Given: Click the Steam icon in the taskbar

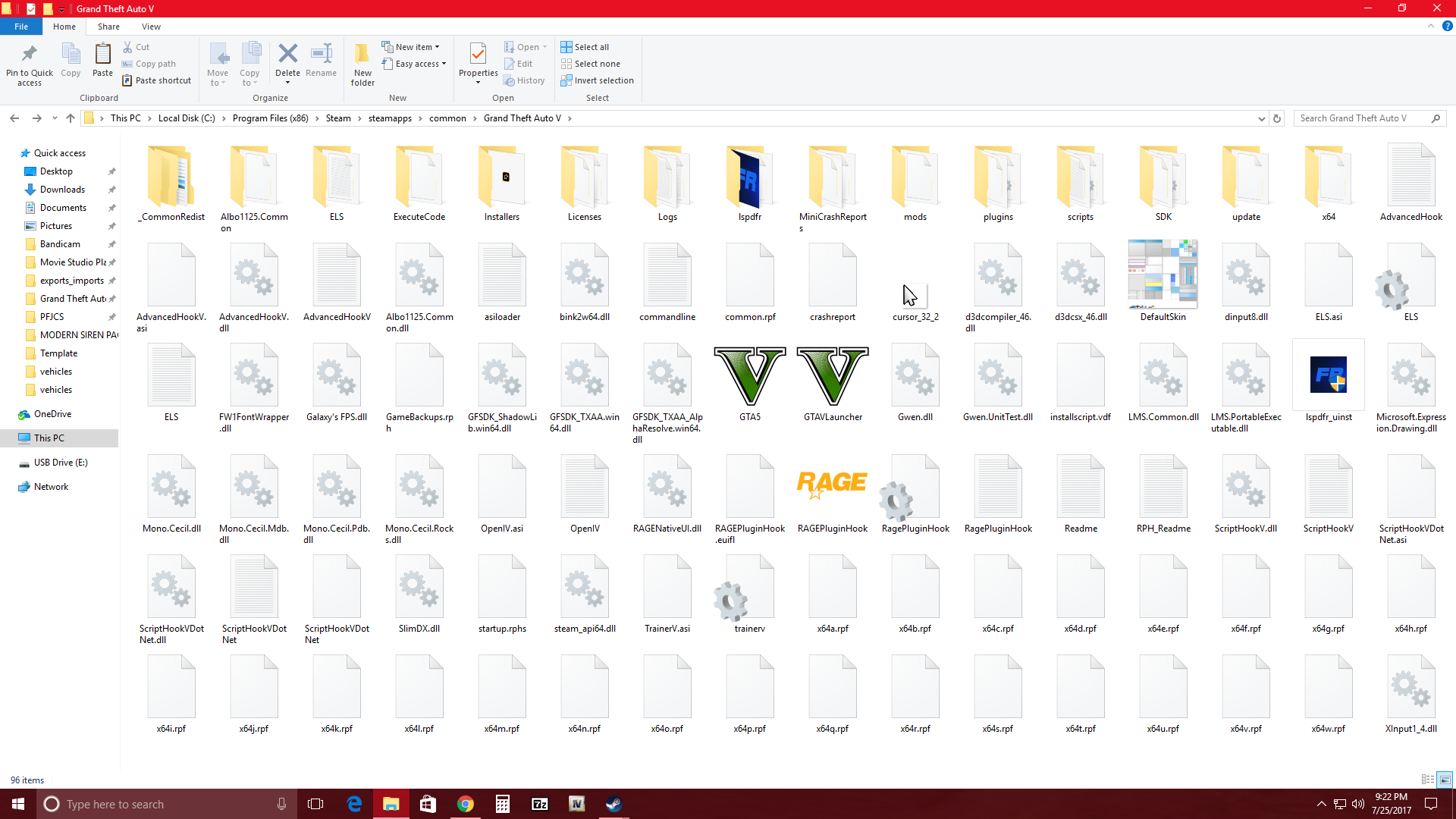Looking at the screenshot, I should [613, 804].
